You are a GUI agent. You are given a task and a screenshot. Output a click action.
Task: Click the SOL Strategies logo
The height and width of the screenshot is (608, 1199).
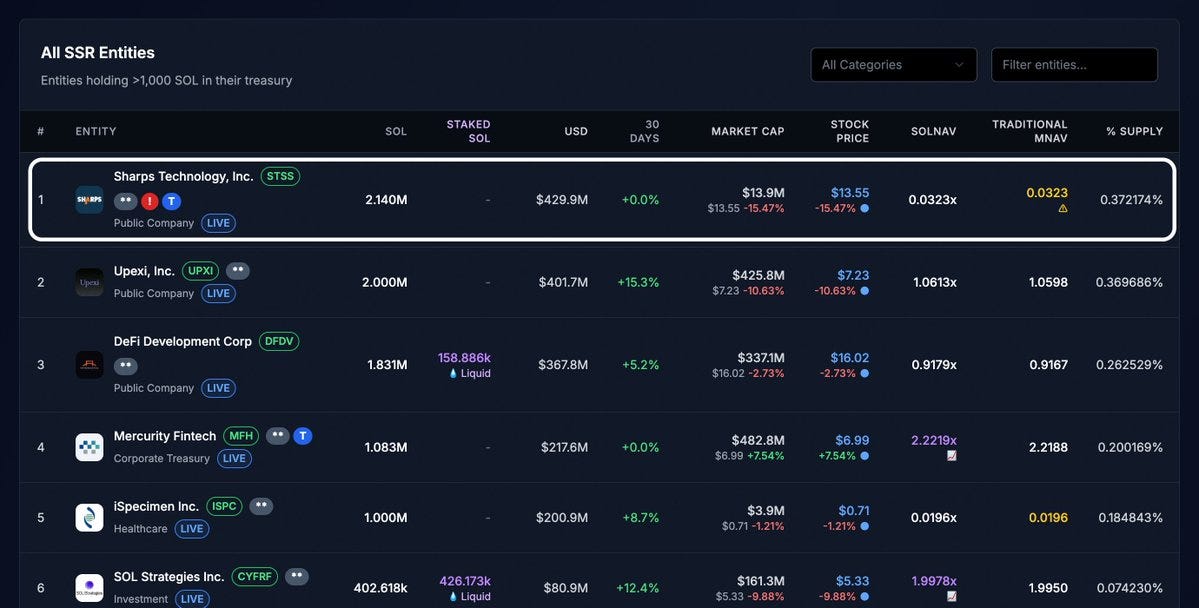click(x=89, y=588)
